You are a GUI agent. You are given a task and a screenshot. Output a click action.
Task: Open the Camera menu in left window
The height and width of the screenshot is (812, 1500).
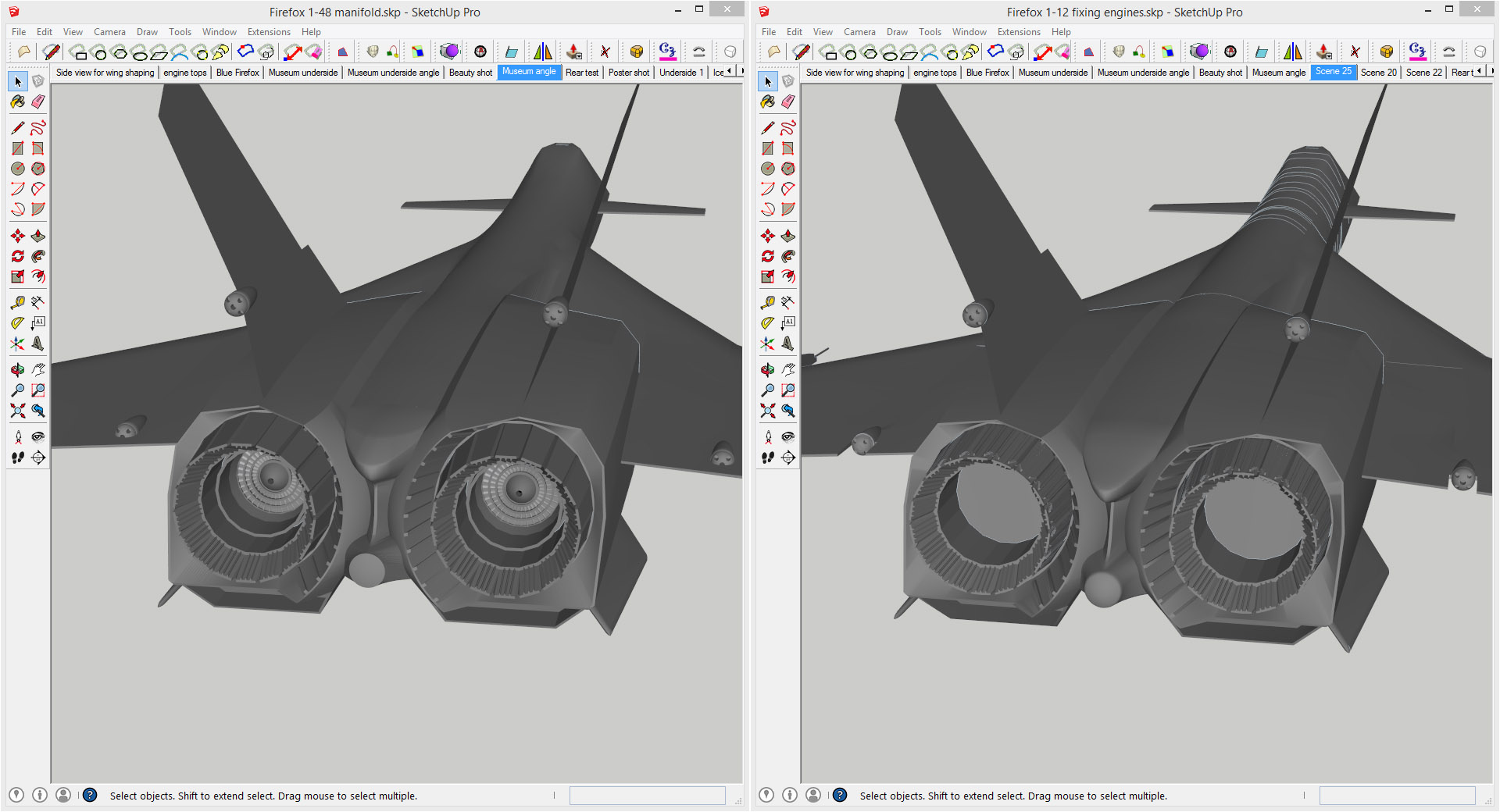(x=109, y=32)
